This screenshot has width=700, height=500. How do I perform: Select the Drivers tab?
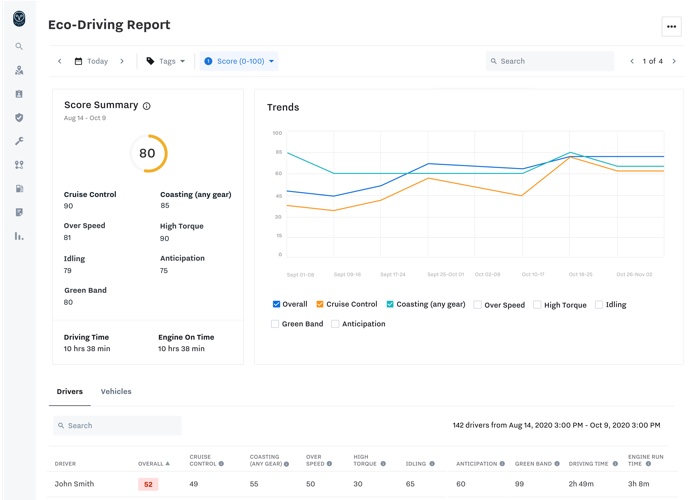pyautogui.click(x=70, y=392)
